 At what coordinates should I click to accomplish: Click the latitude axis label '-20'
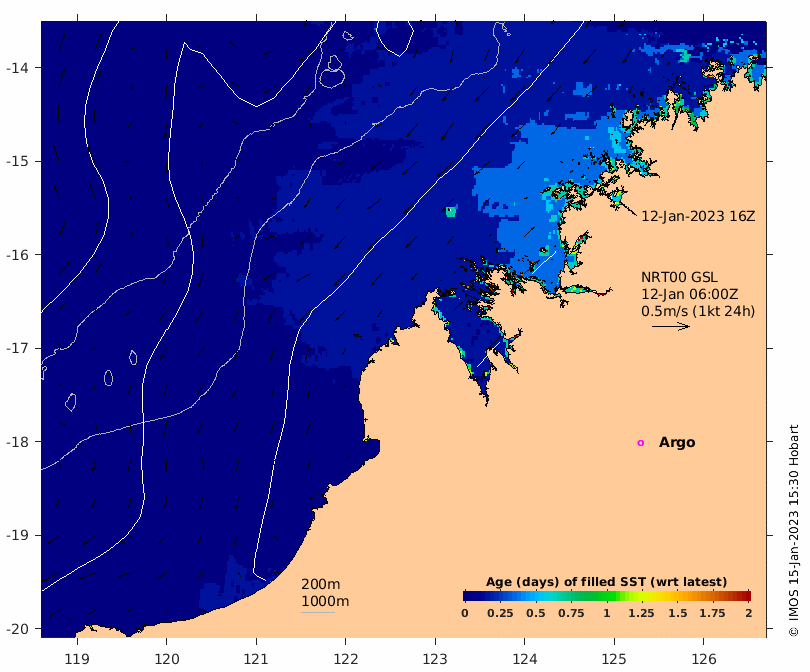click(x=17, y=629)
